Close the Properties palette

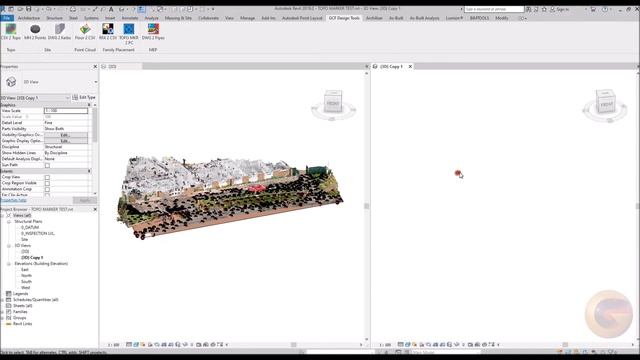95,66
